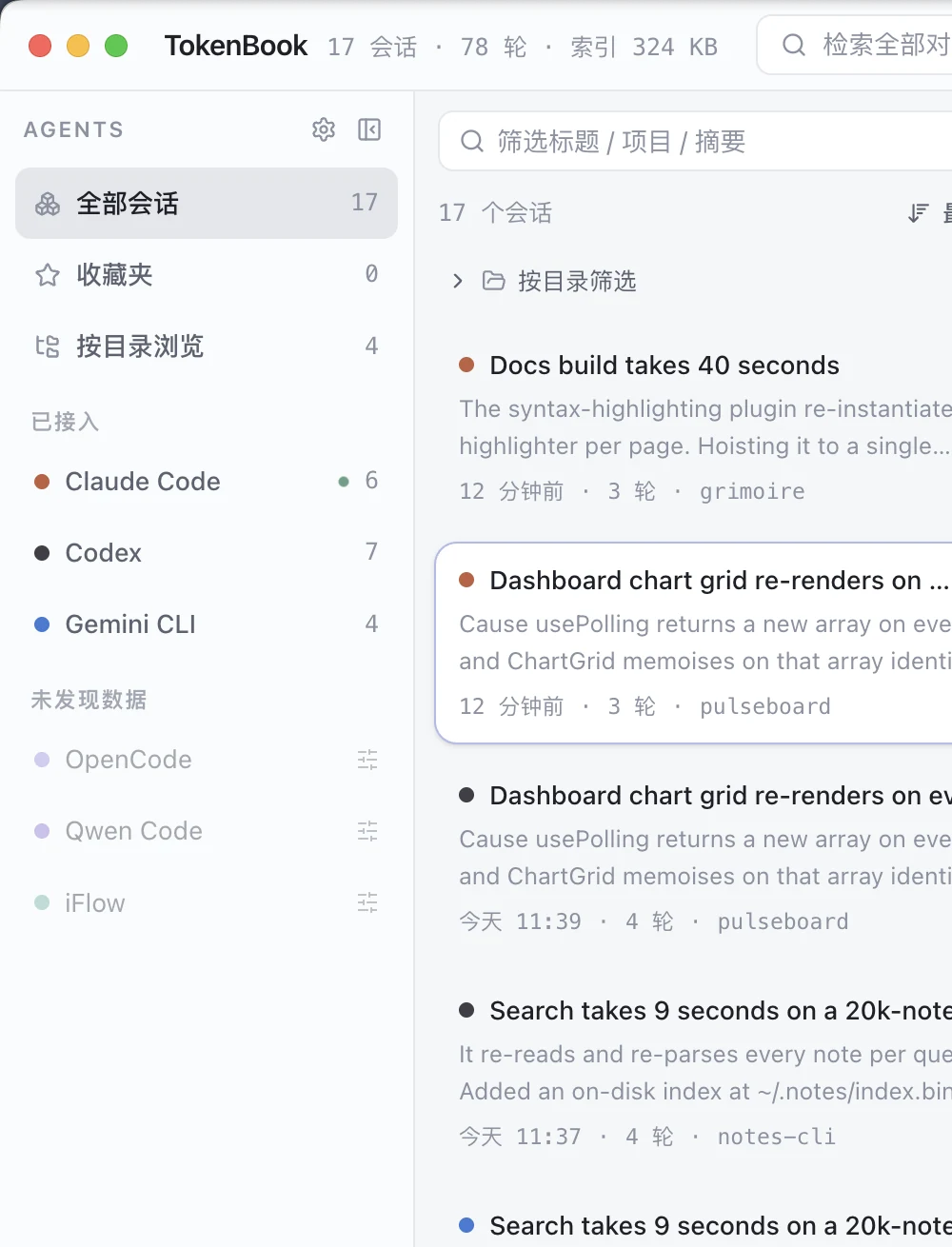Open the agents settings gear icon
Viewport: 952px width, 1247px height.
(324, 129)
